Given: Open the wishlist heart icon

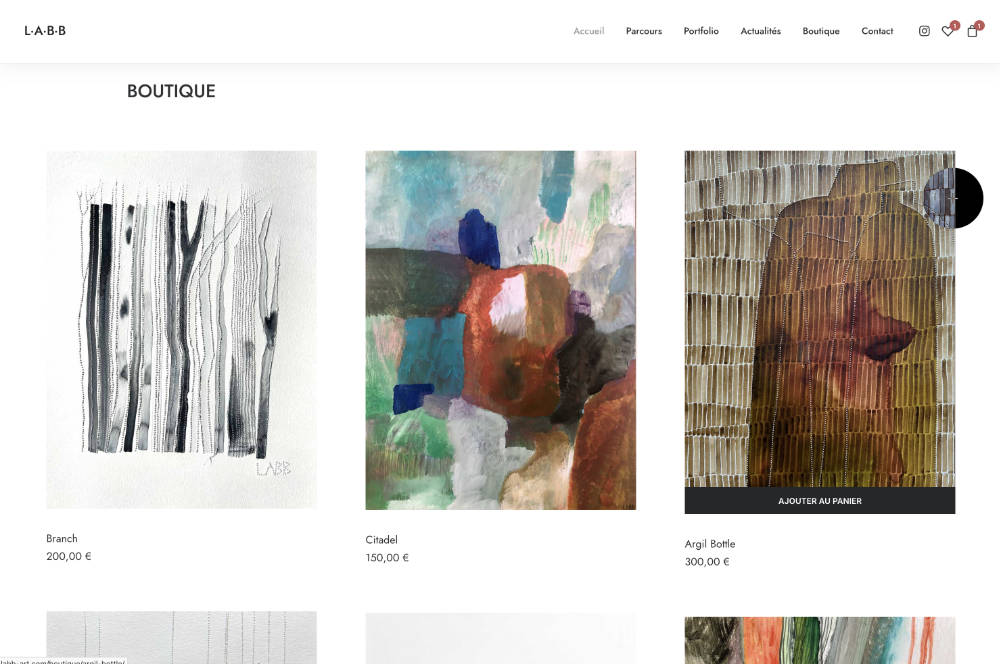Looking at the screenshot, I should pos(948,31).
